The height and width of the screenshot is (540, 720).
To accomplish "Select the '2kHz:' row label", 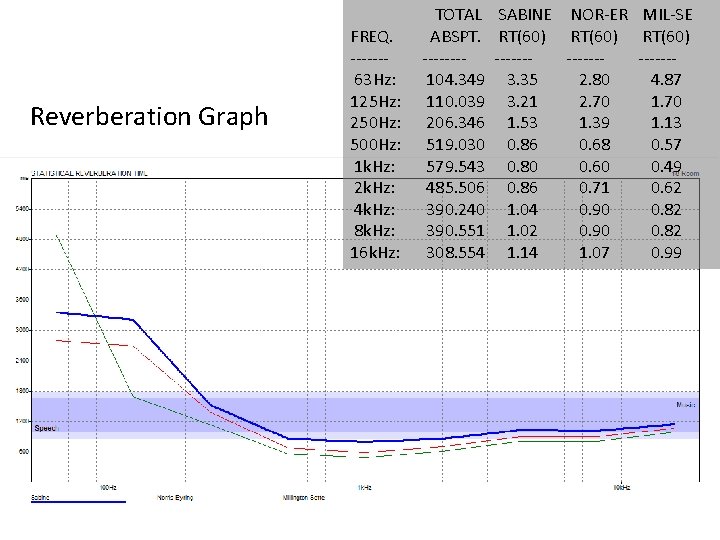I will (374, 187).
